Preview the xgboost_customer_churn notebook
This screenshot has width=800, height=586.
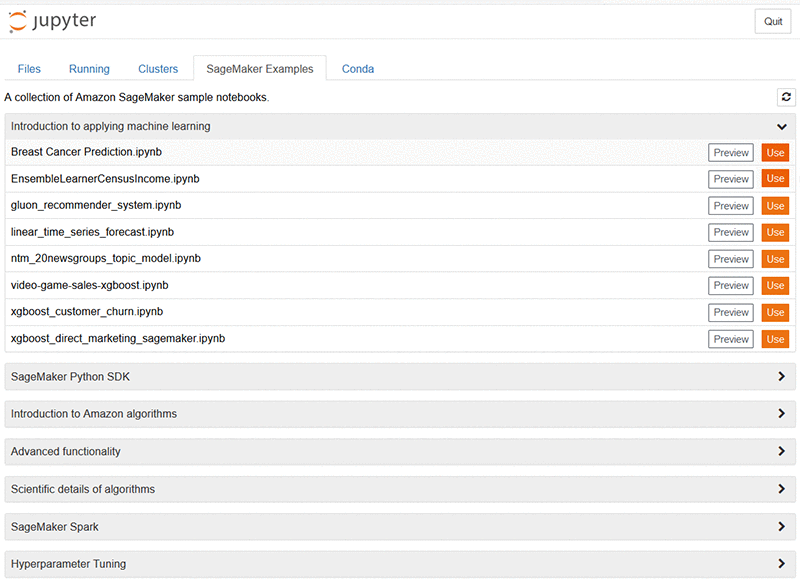(731, 312)
